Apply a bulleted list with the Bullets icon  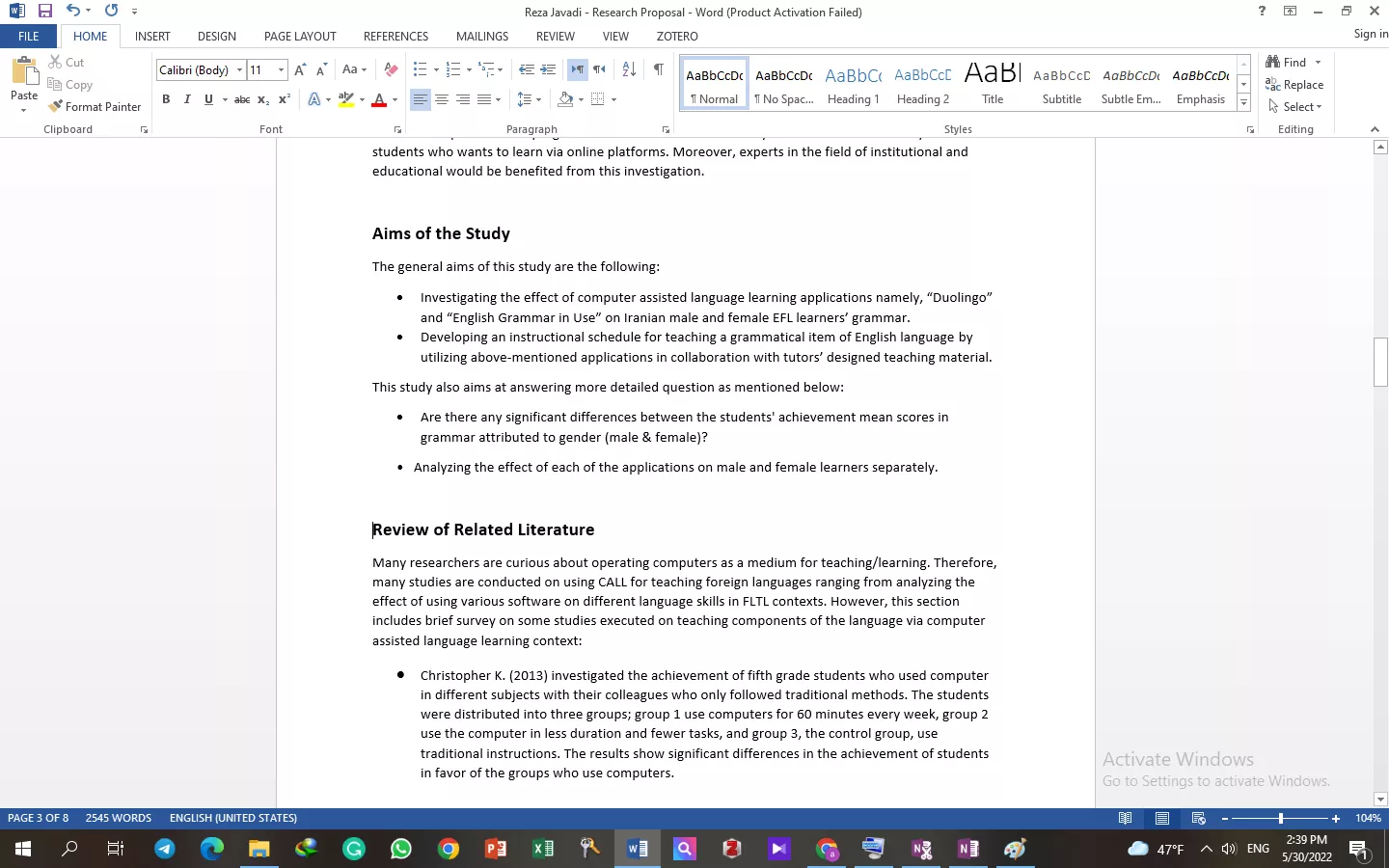pos(420,70)
